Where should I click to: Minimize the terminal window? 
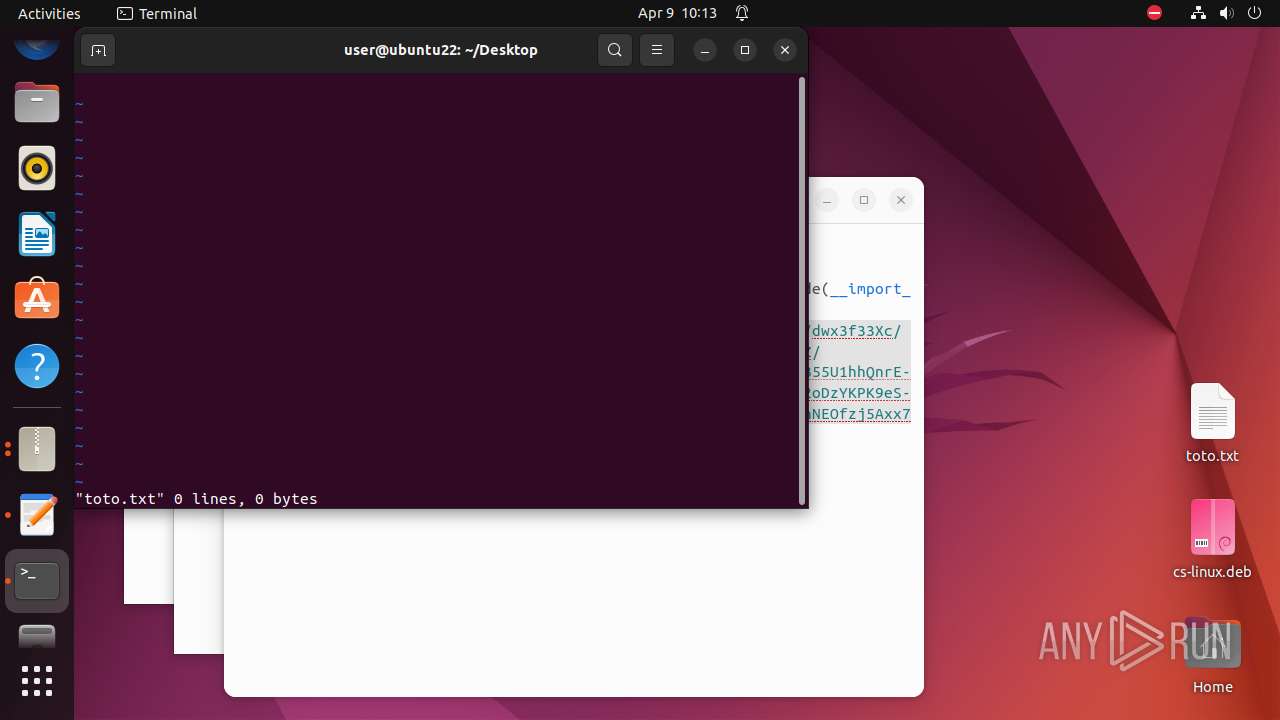click(x=705, y=50)
